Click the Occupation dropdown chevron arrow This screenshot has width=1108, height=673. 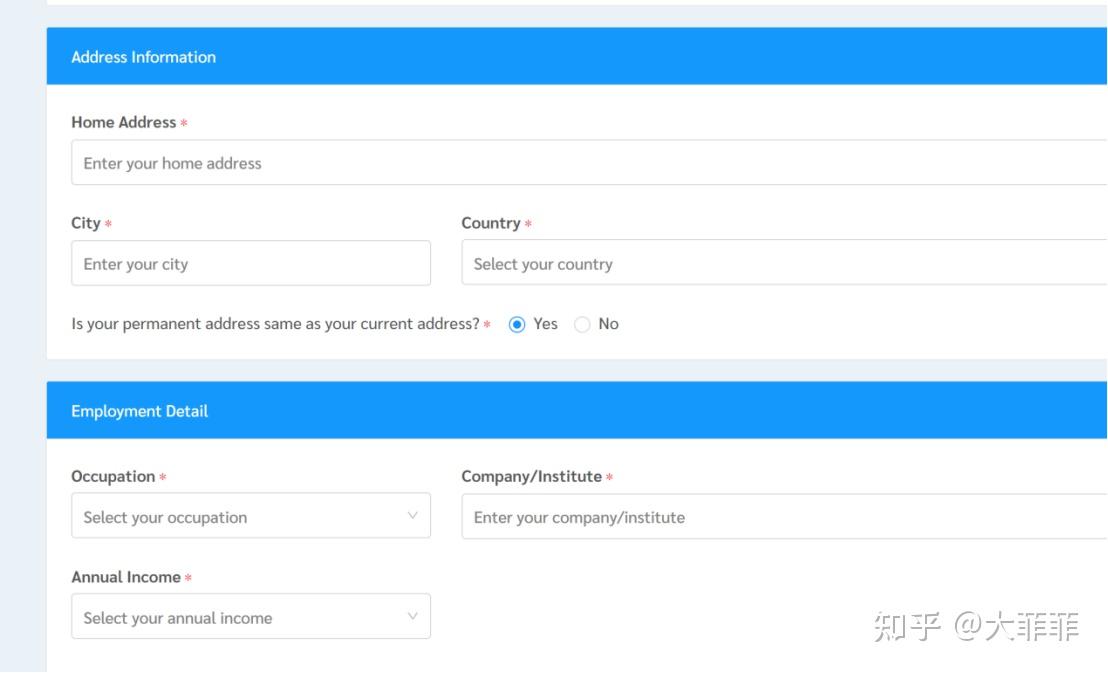[x=412, y=517]
